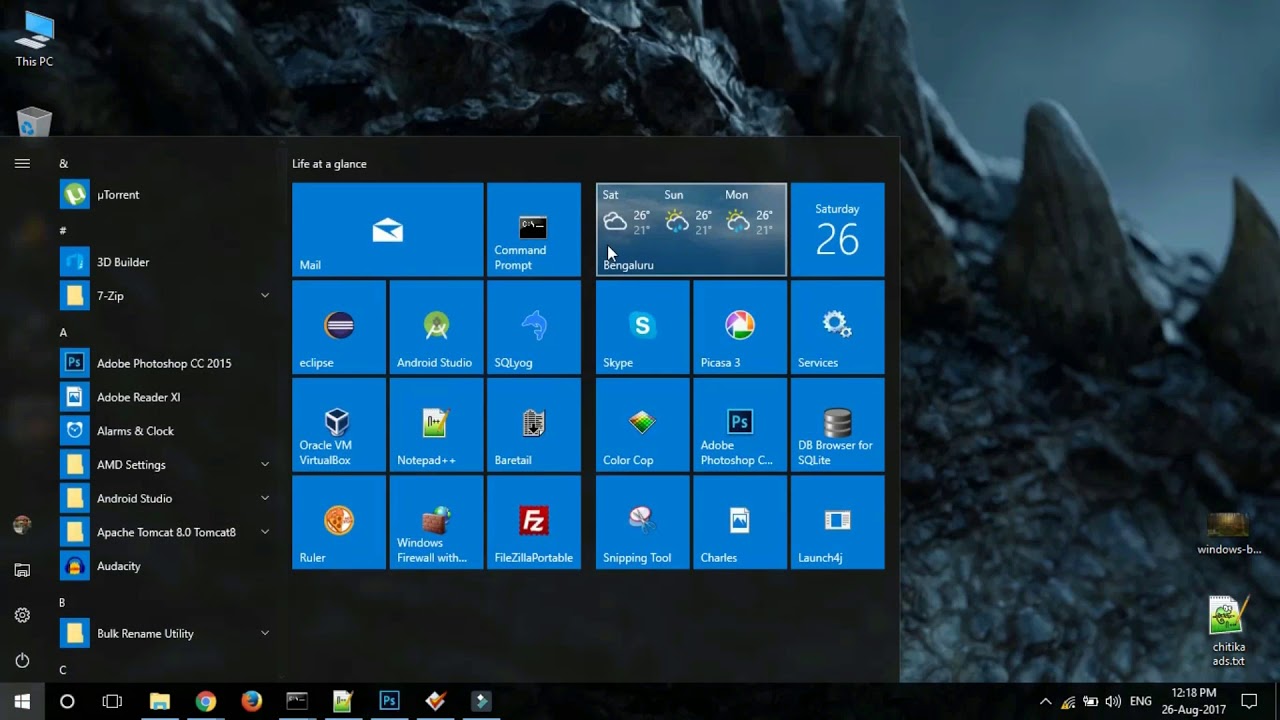1280x720 pixels.
Task: Open the Snipping Tool tile
Action: click(x=643, y=522)
